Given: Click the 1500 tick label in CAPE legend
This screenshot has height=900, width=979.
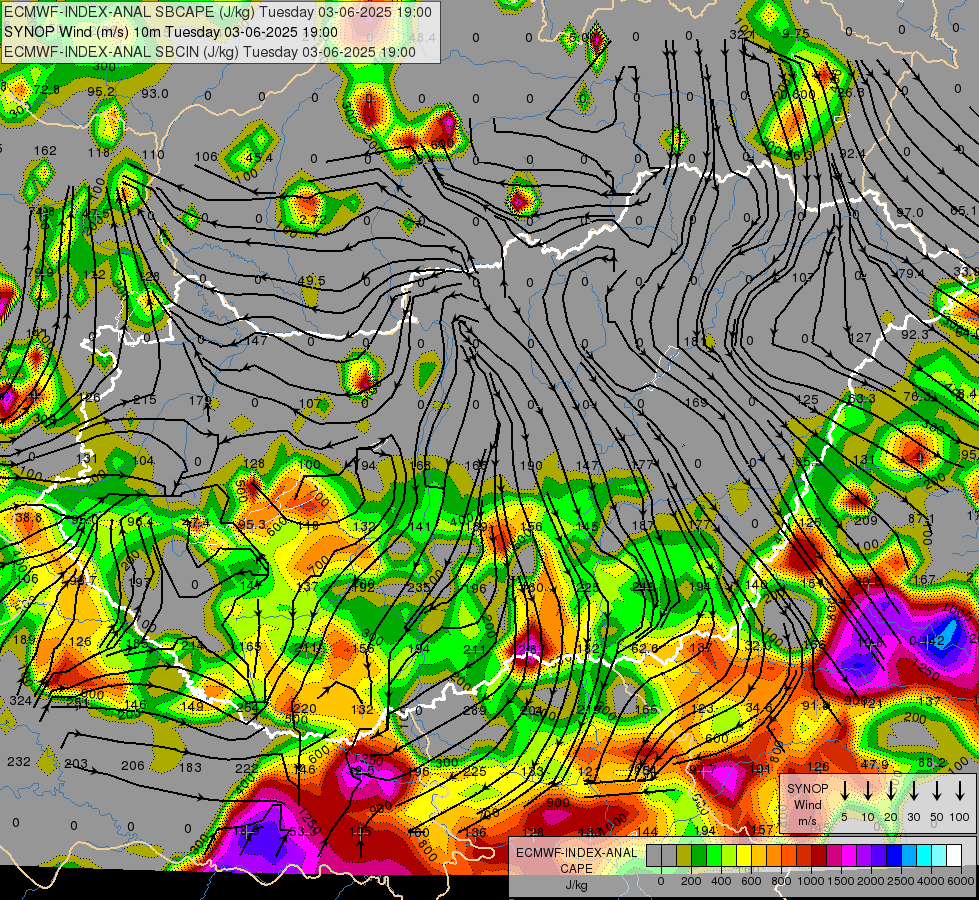Looking at the screenshot, I should click(x=842, y=881).
